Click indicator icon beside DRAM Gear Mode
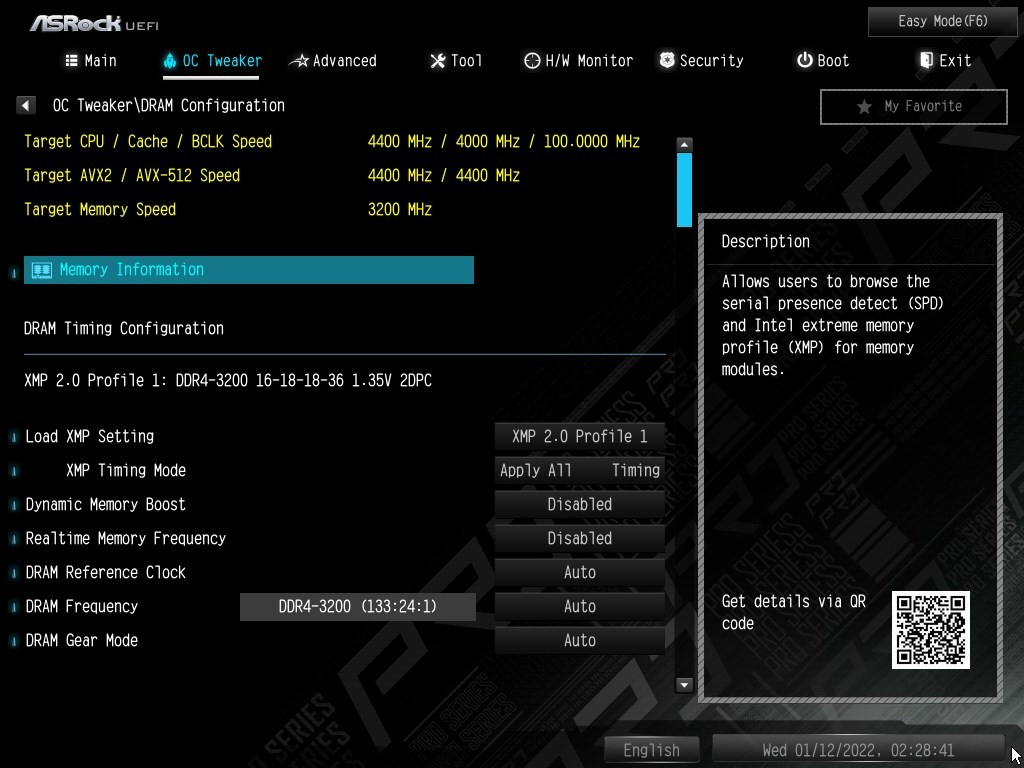The height and width of the screenshot is (768, 1024). click(14, 641)
